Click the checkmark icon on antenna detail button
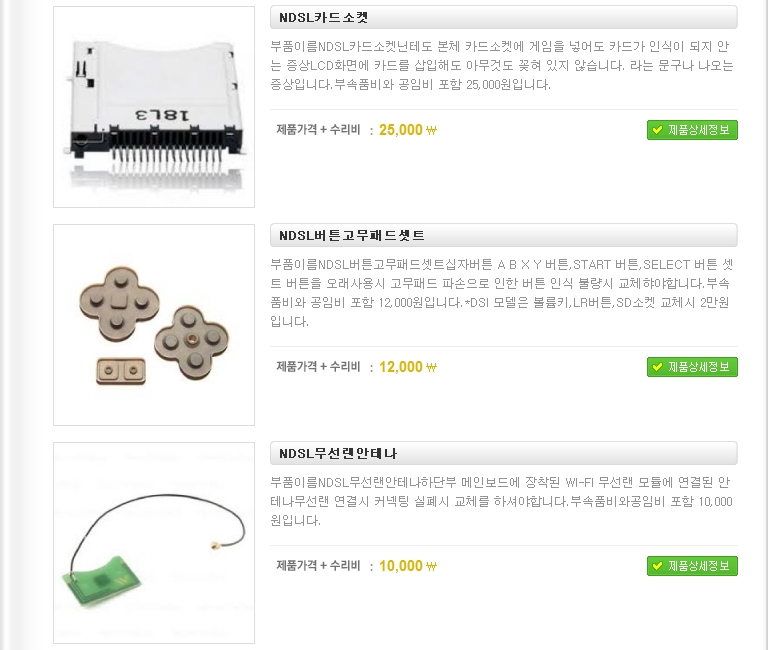This screenshot has height=650, width=769. click(658, 566)
